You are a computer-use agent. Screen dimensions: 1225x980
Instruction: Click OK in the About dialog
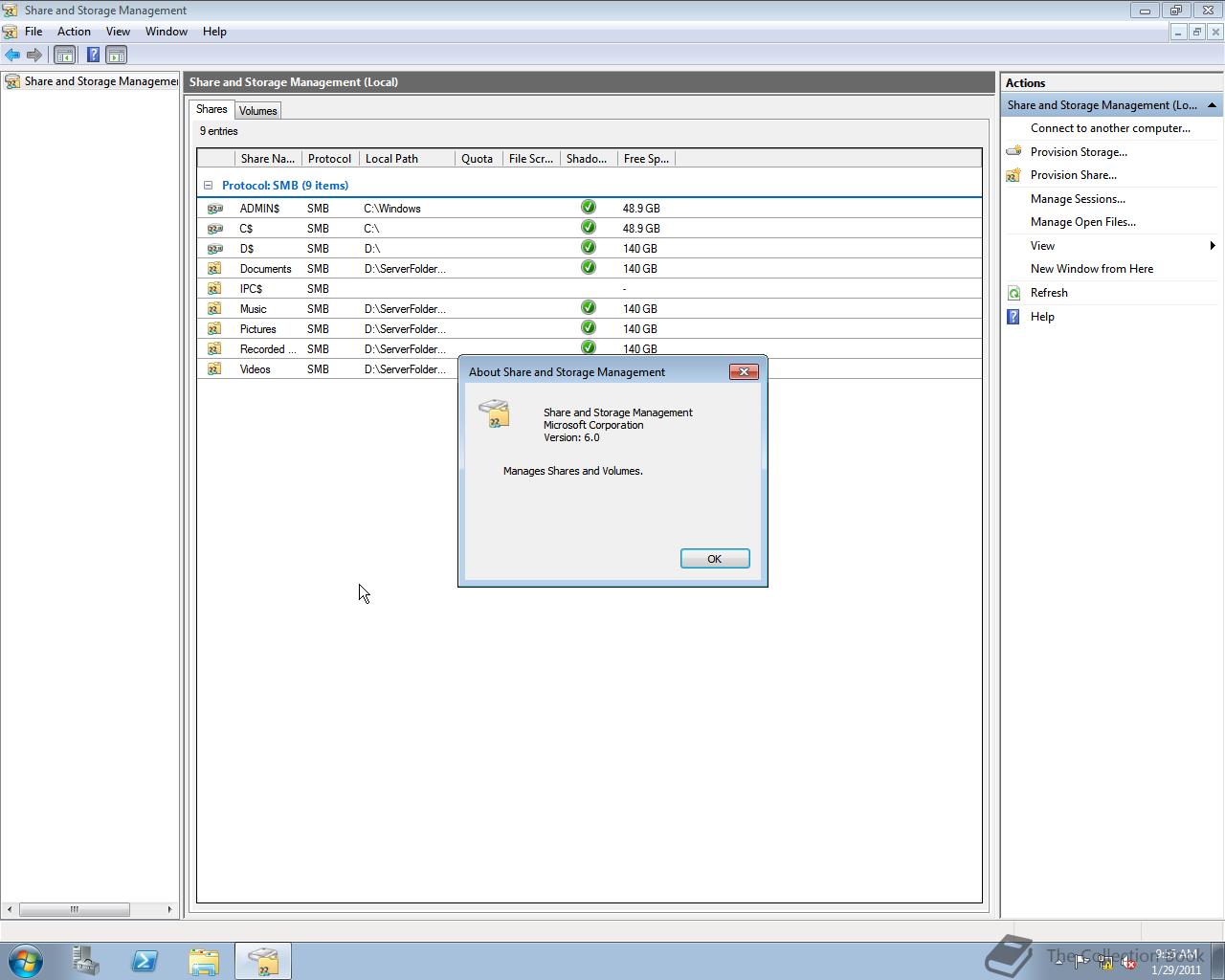coord(715,559)
